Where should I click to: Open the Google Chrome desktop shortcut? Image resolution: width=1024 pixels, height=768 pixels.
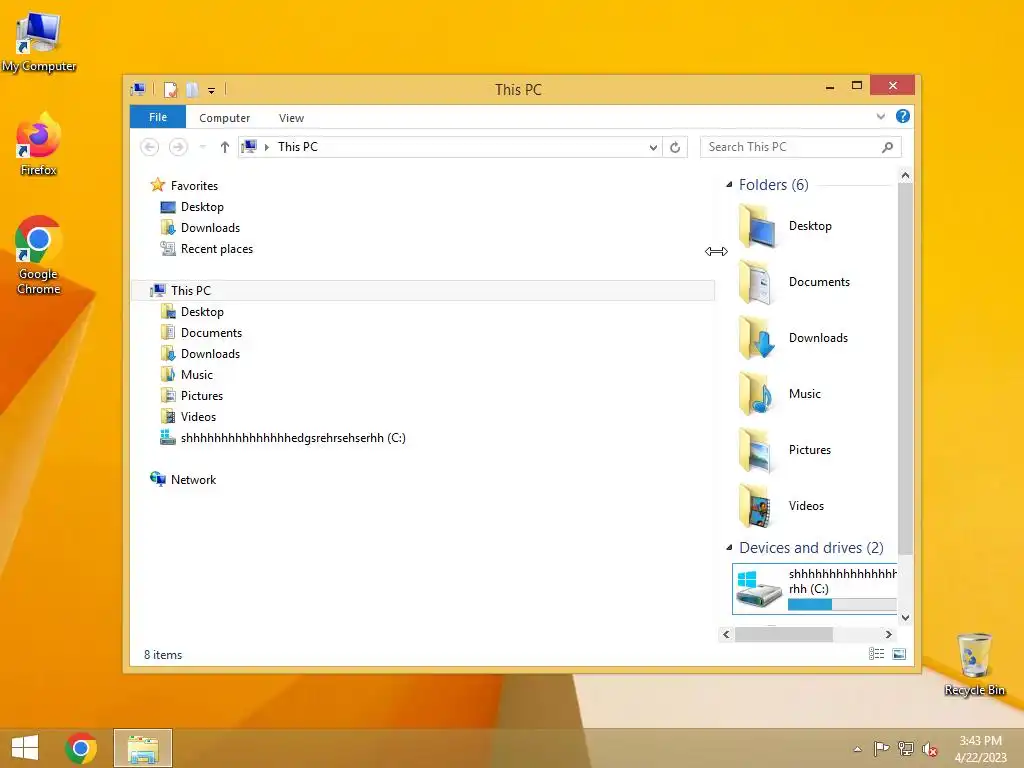pyautogui.click(x=39, y=255)
